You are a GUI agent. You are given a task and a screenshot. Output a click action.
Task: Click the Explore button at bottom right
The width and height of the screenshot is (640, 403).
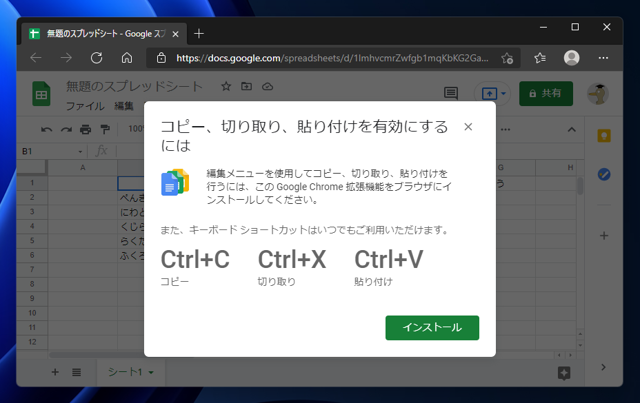click(564, 373)
